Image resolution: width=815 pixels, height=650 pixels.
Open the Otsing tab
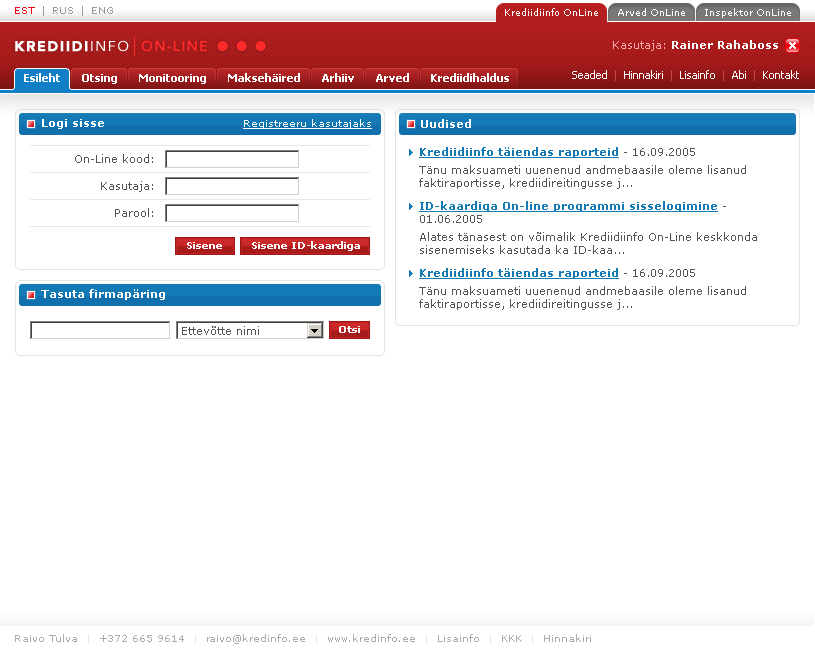[x=99, y=78]
